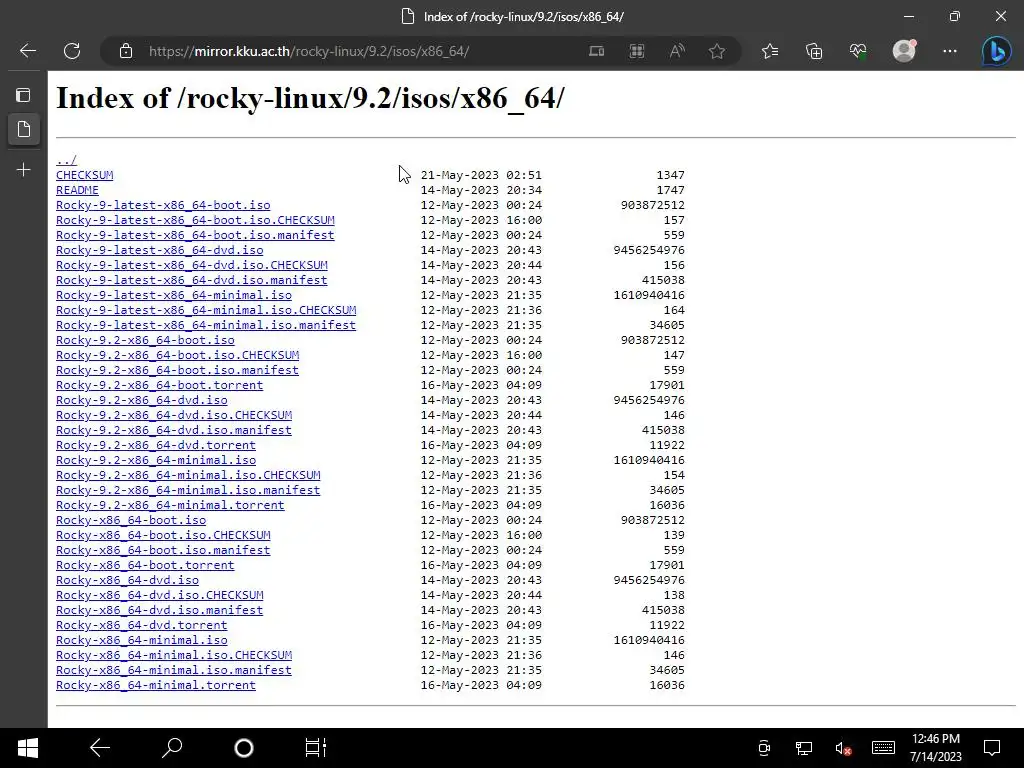Open the app available icon in address bar
The height and width of the screenshot is (768, 1024).
pos(596,51)
